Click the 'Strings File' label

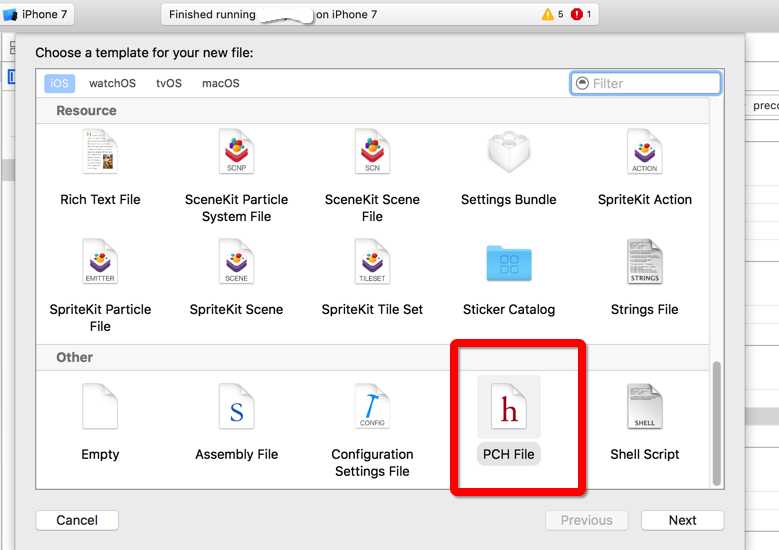644,309
